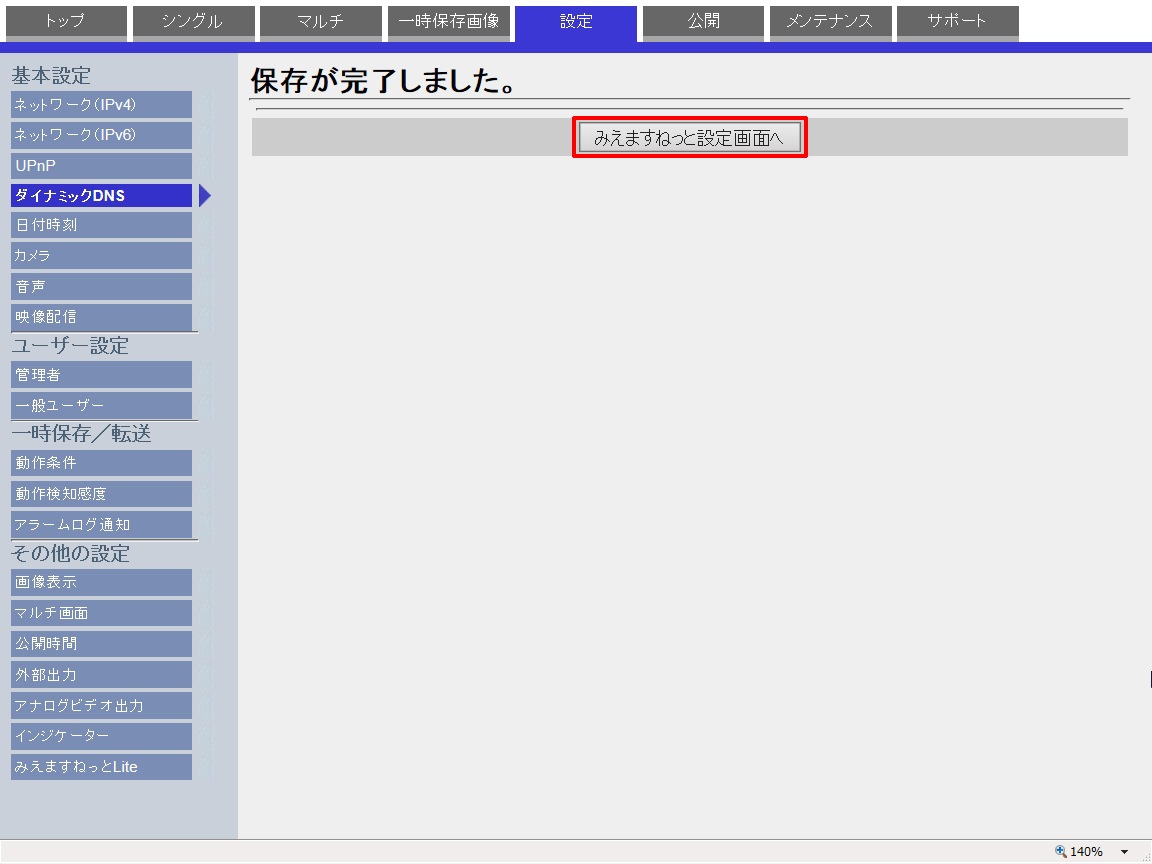Open the トップ tab
The height and width of the screenshot is (864, 1152).
click(x=64, y=21)
